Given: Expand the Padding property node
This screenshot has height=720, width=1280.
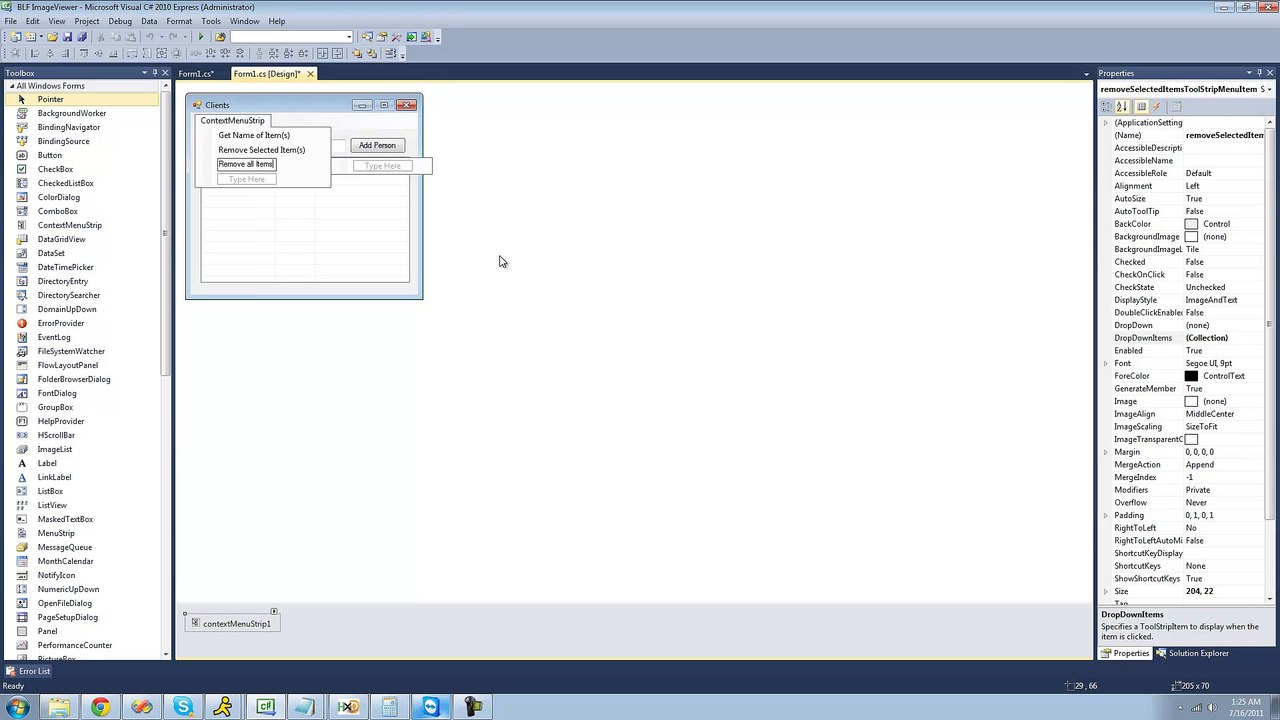Looking at the screenshot, I should point(1106,515).
